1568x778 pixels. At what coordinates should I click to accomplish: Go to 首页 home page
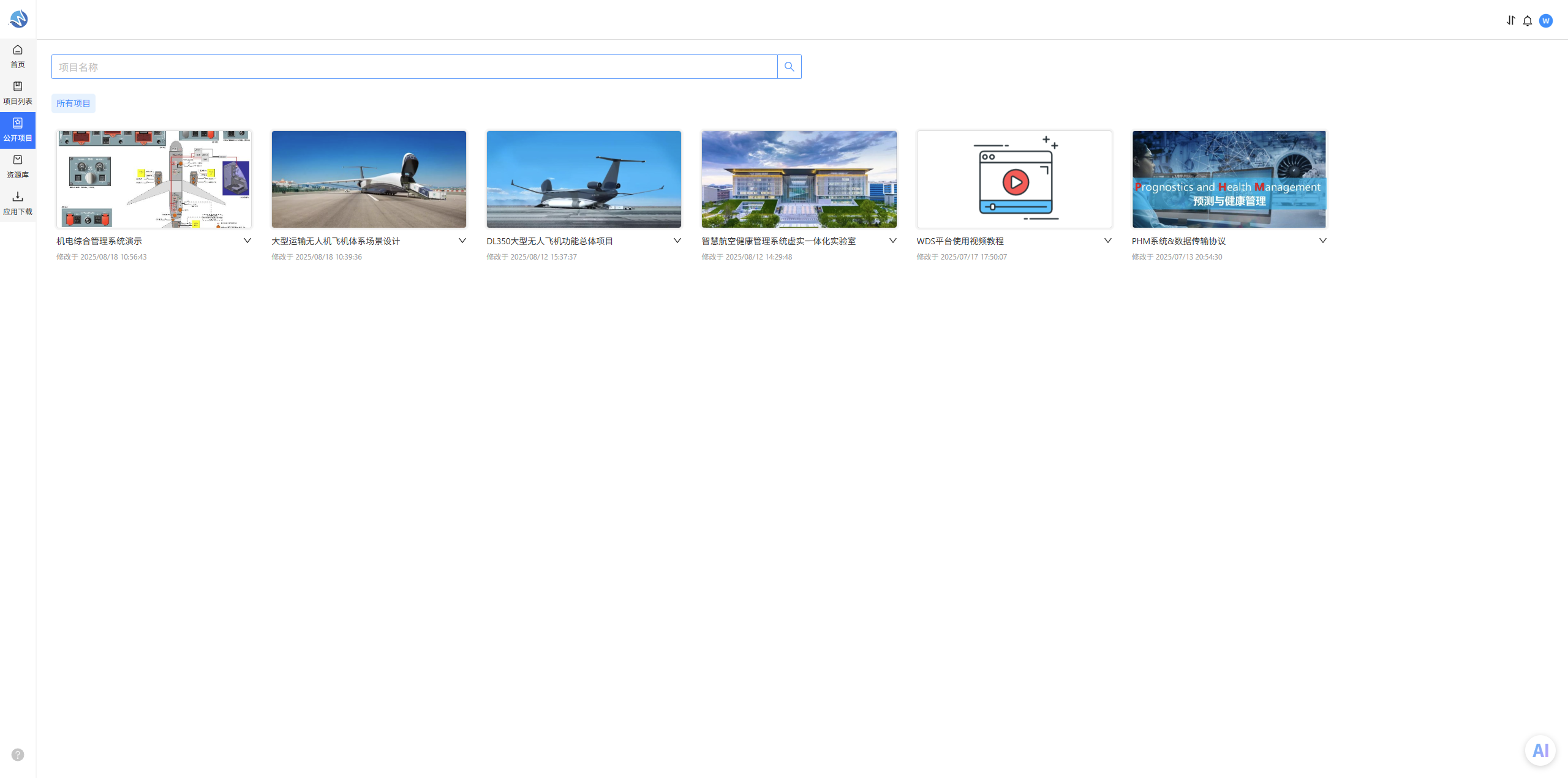(x=18, y=56)
